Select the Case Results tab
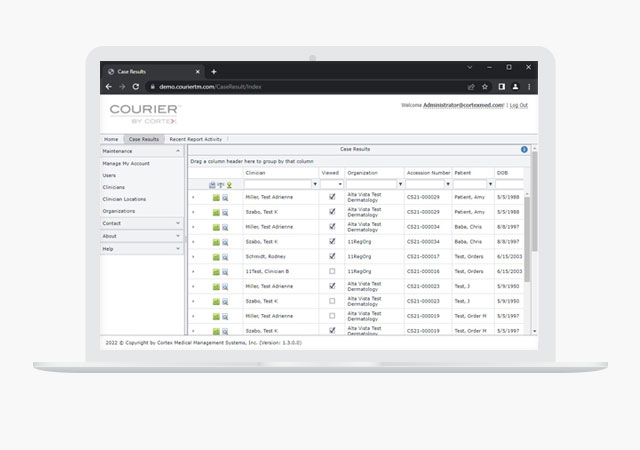 pos(144,139)
